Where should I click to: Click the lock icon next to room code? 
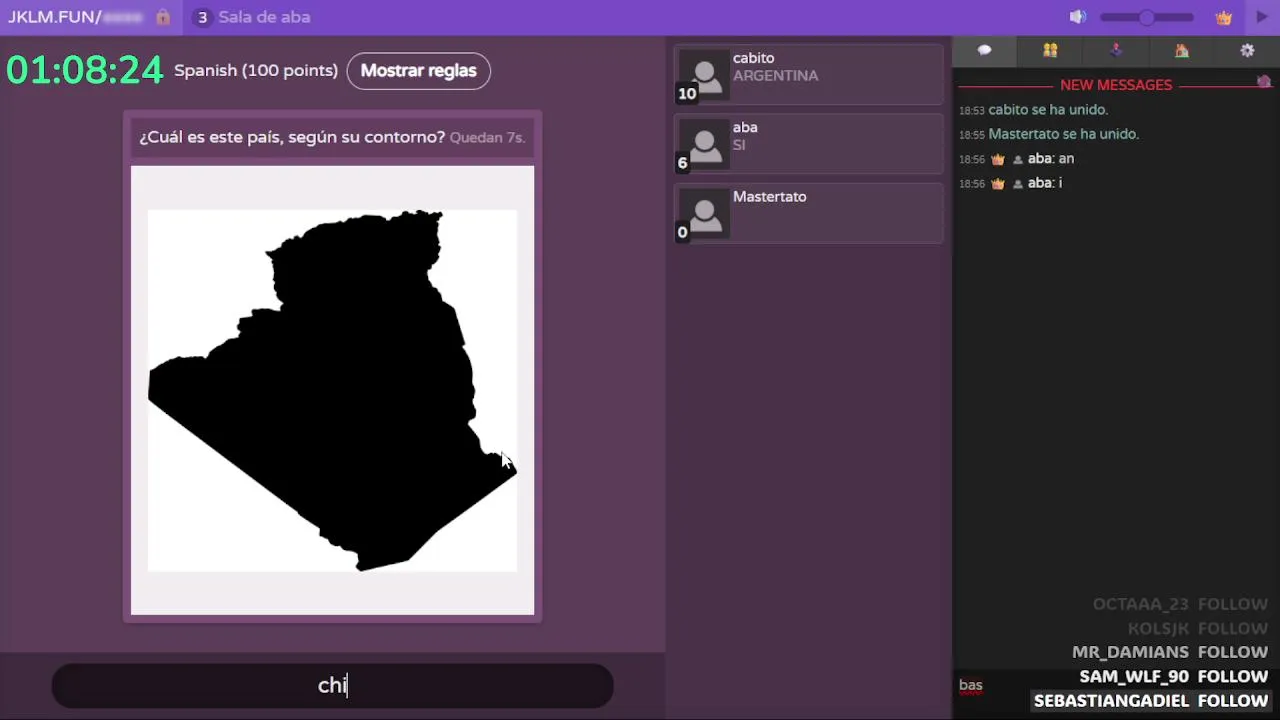tap(163, 17)
